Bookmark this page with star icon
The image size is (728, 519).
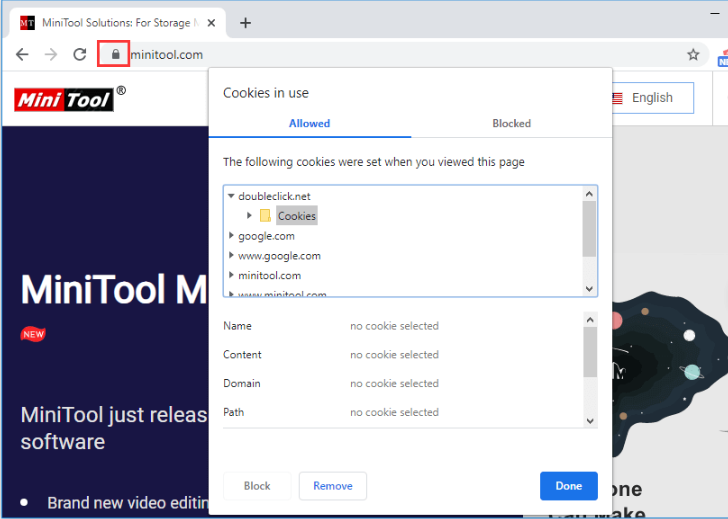click(693, 55)
